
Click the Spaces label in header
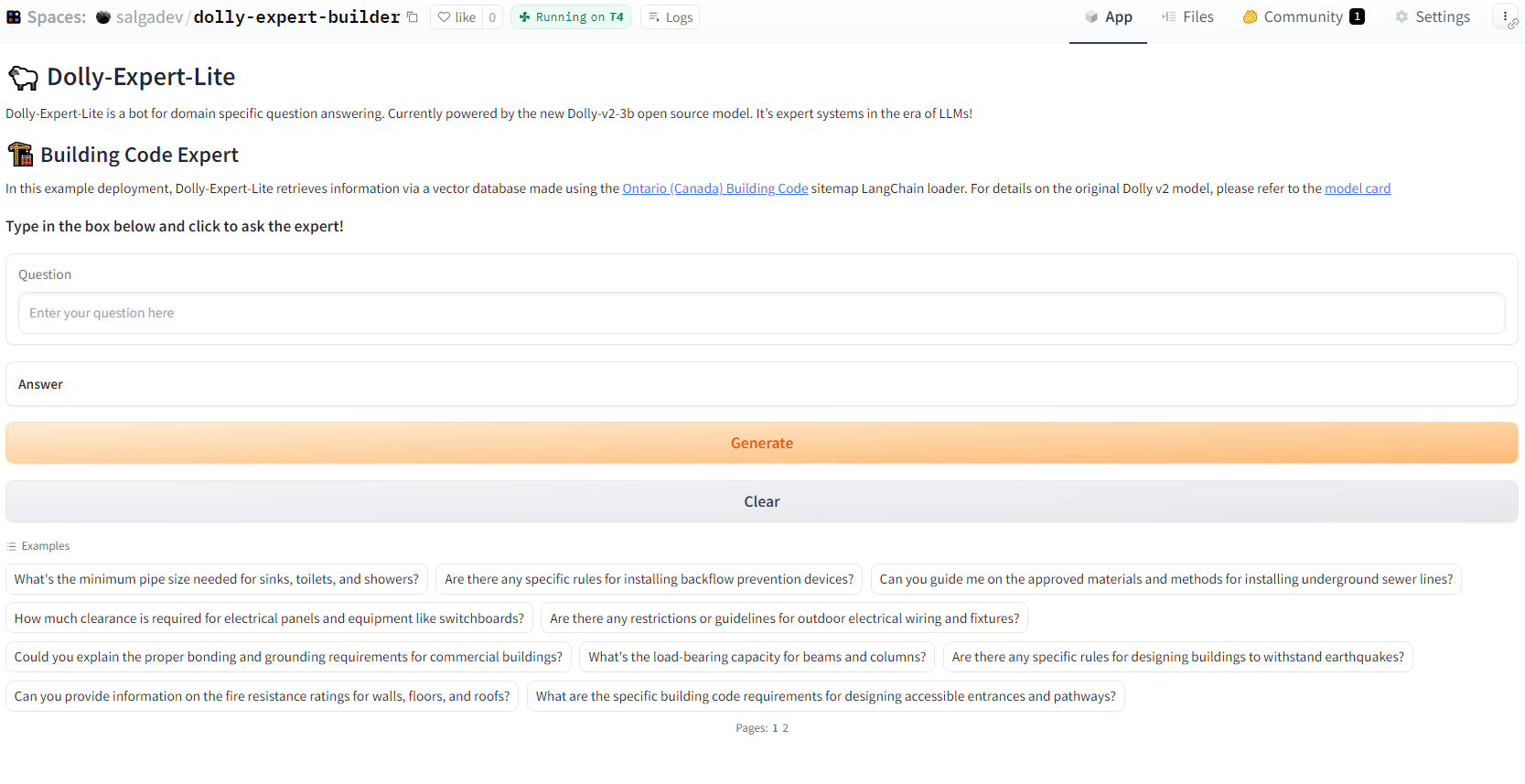tap(57, 17)
